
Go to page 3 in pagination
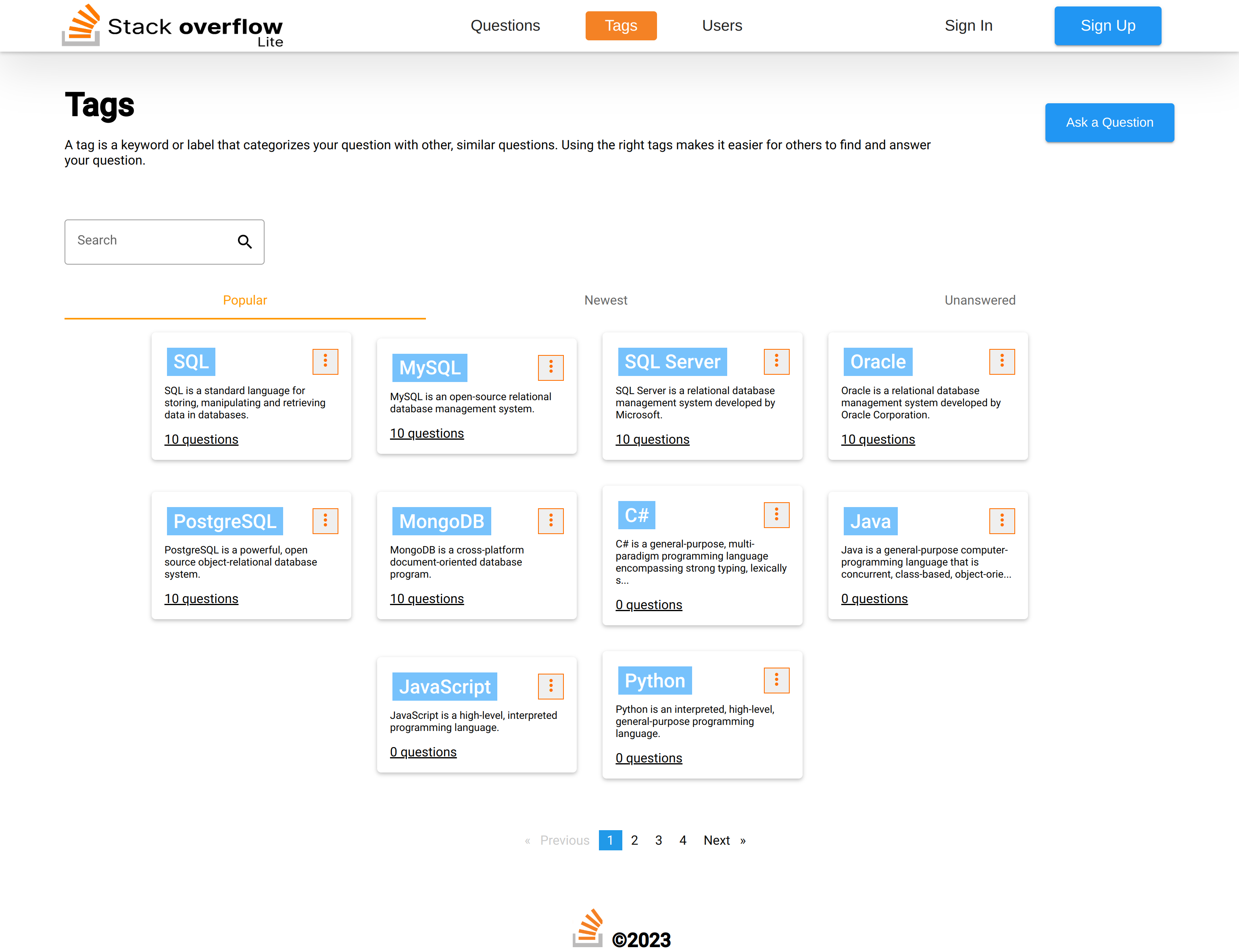click(x=658, y=840)
